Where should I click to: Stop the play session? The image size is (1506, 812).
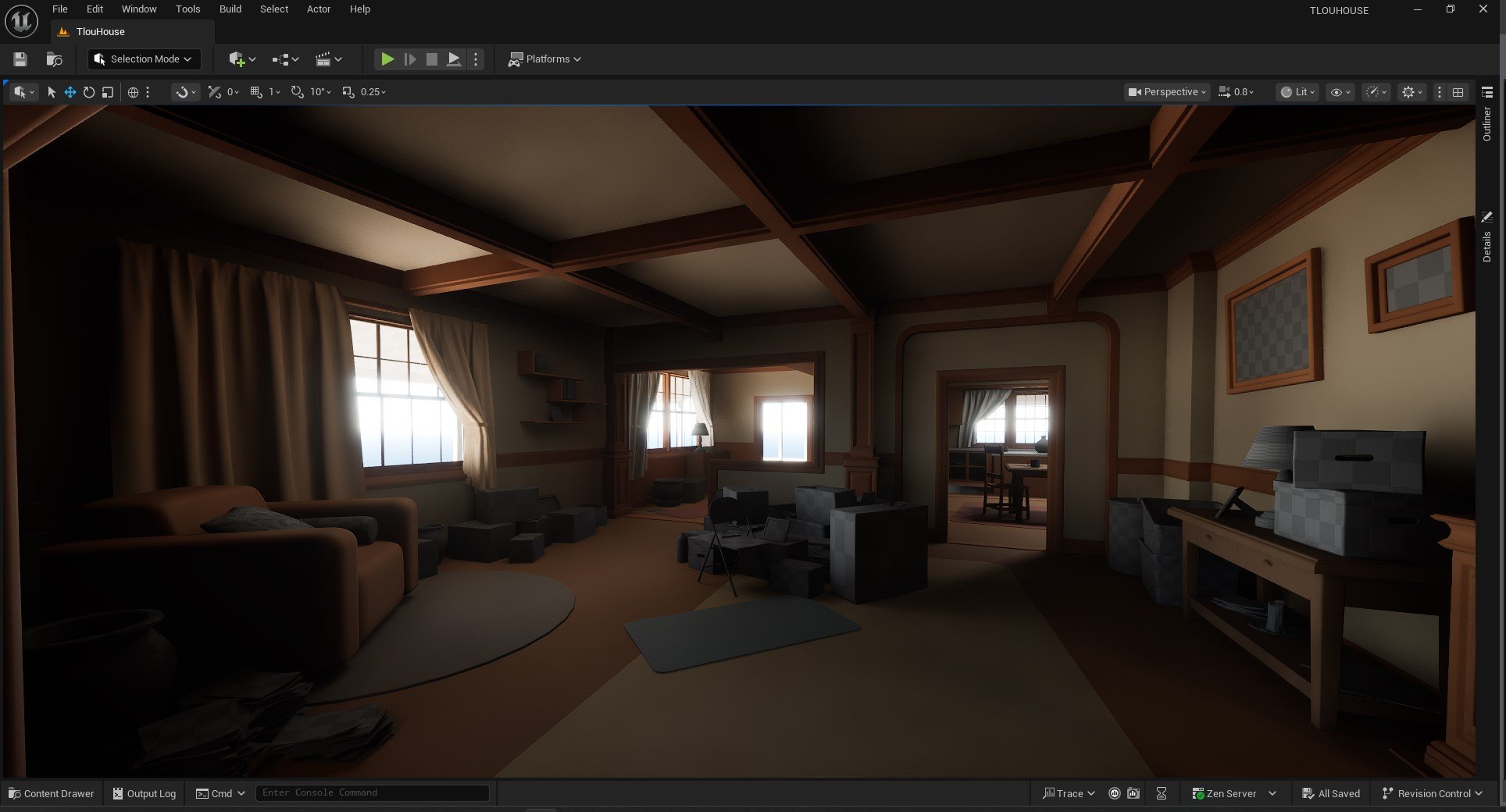[431, 59]
